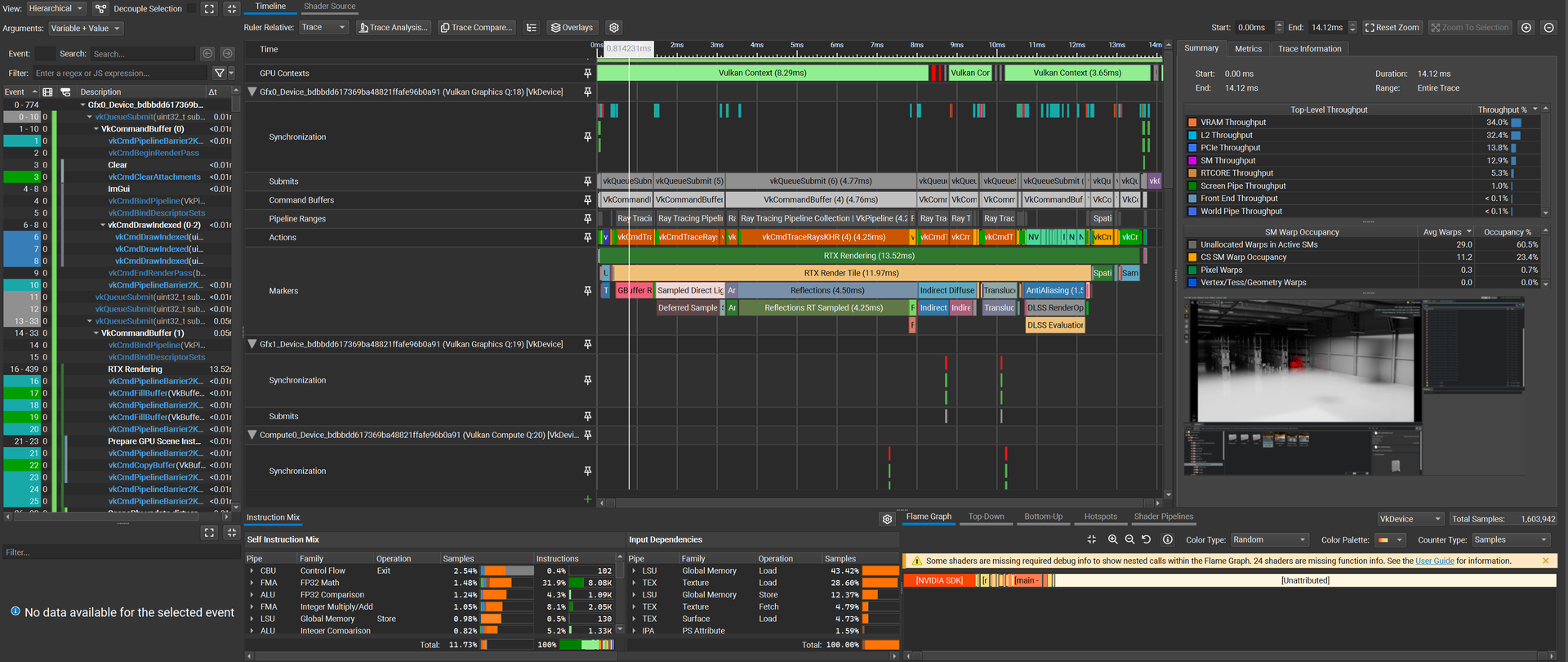Open the Overlays menu button
This screenshot has width=1568, height=662.
click(572, 28)
